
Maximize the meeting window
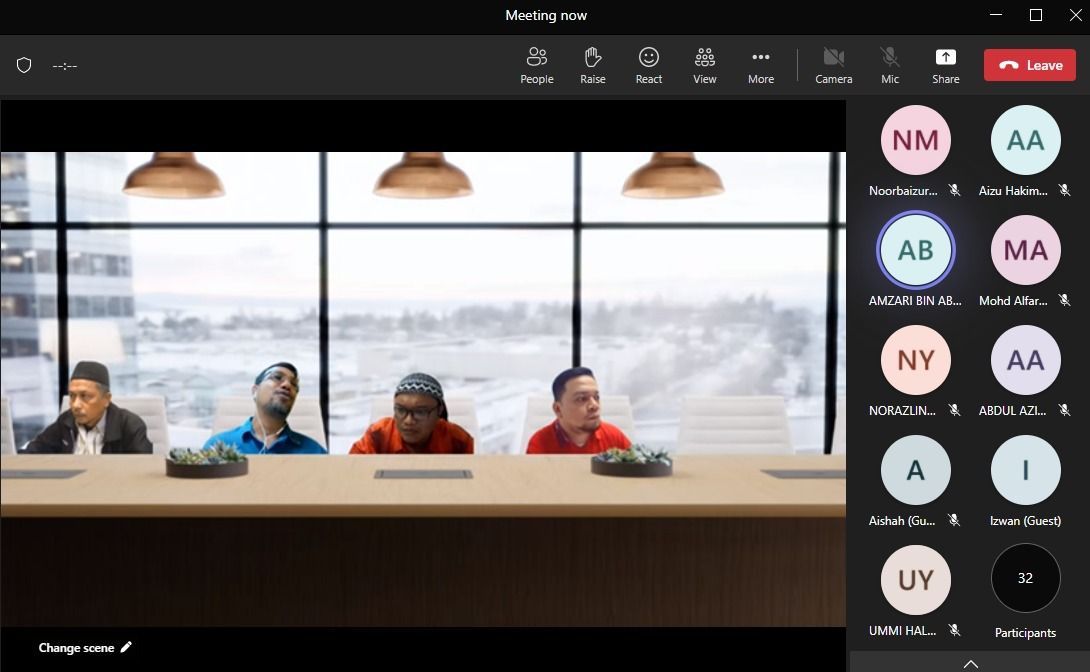tap(1036, 15)
